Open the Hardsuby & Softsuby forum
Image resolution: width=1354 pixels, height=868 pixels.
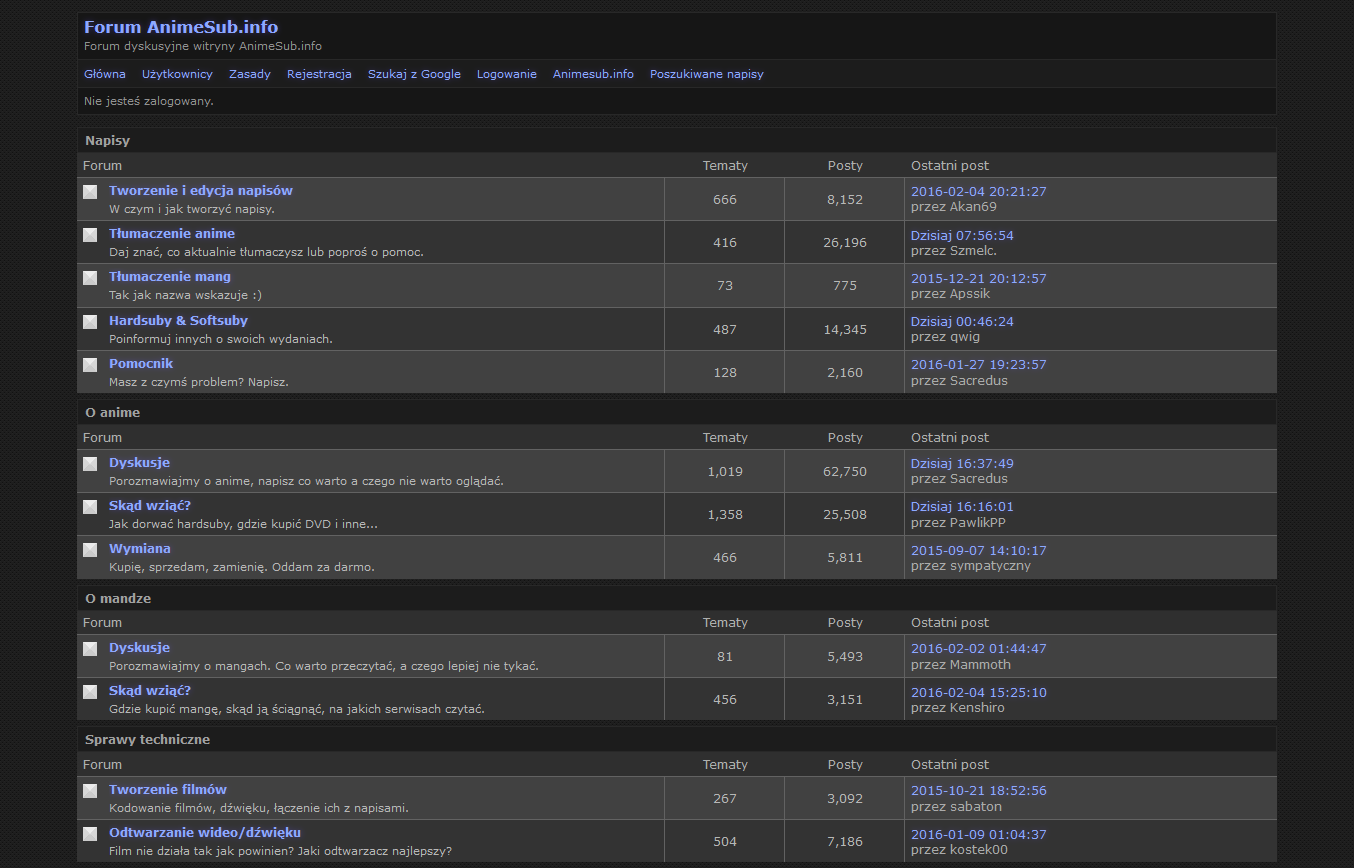coord(178,321)
